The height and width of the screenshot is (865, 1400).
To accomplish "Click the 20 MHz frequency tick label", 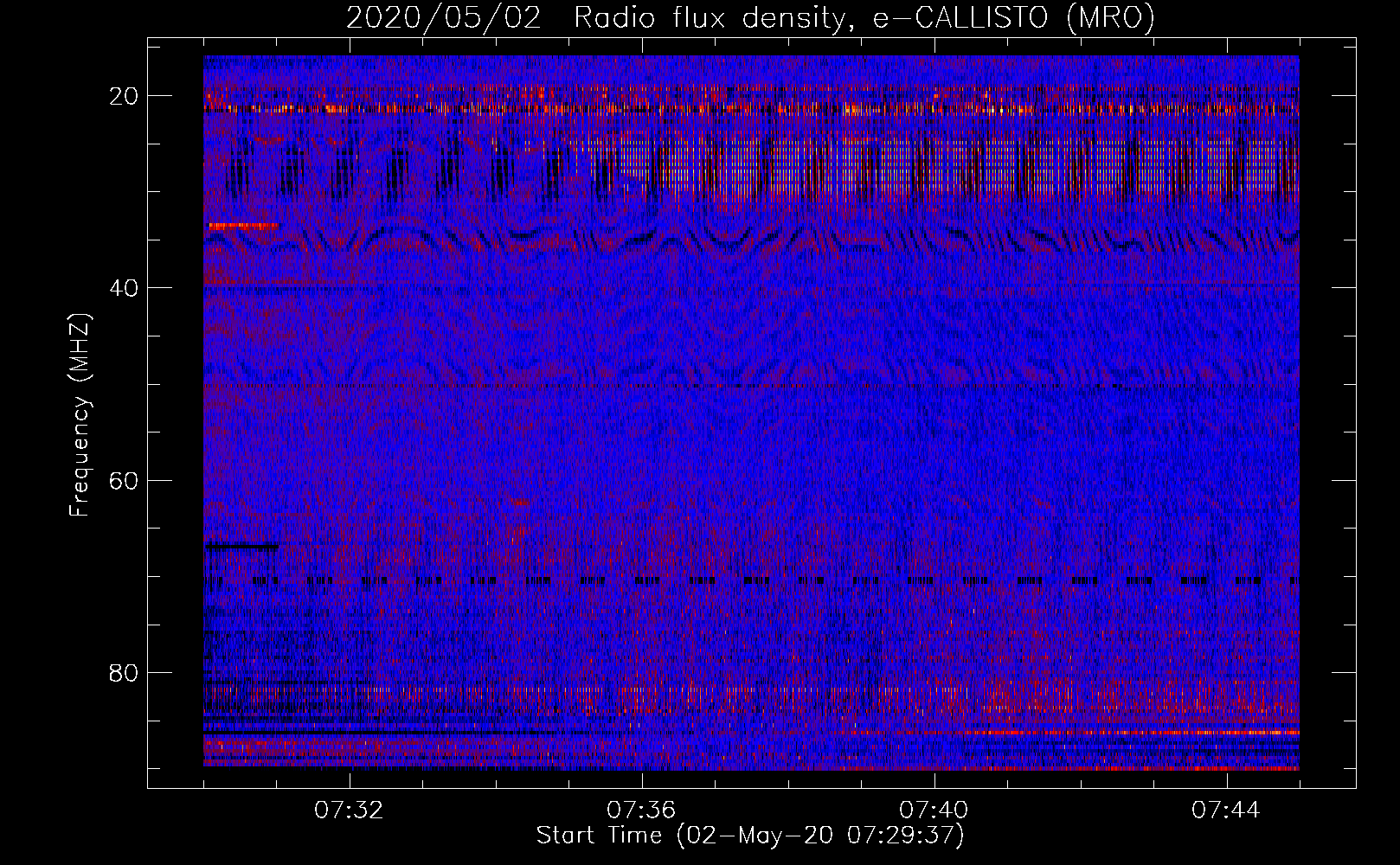I will [124, 96].
